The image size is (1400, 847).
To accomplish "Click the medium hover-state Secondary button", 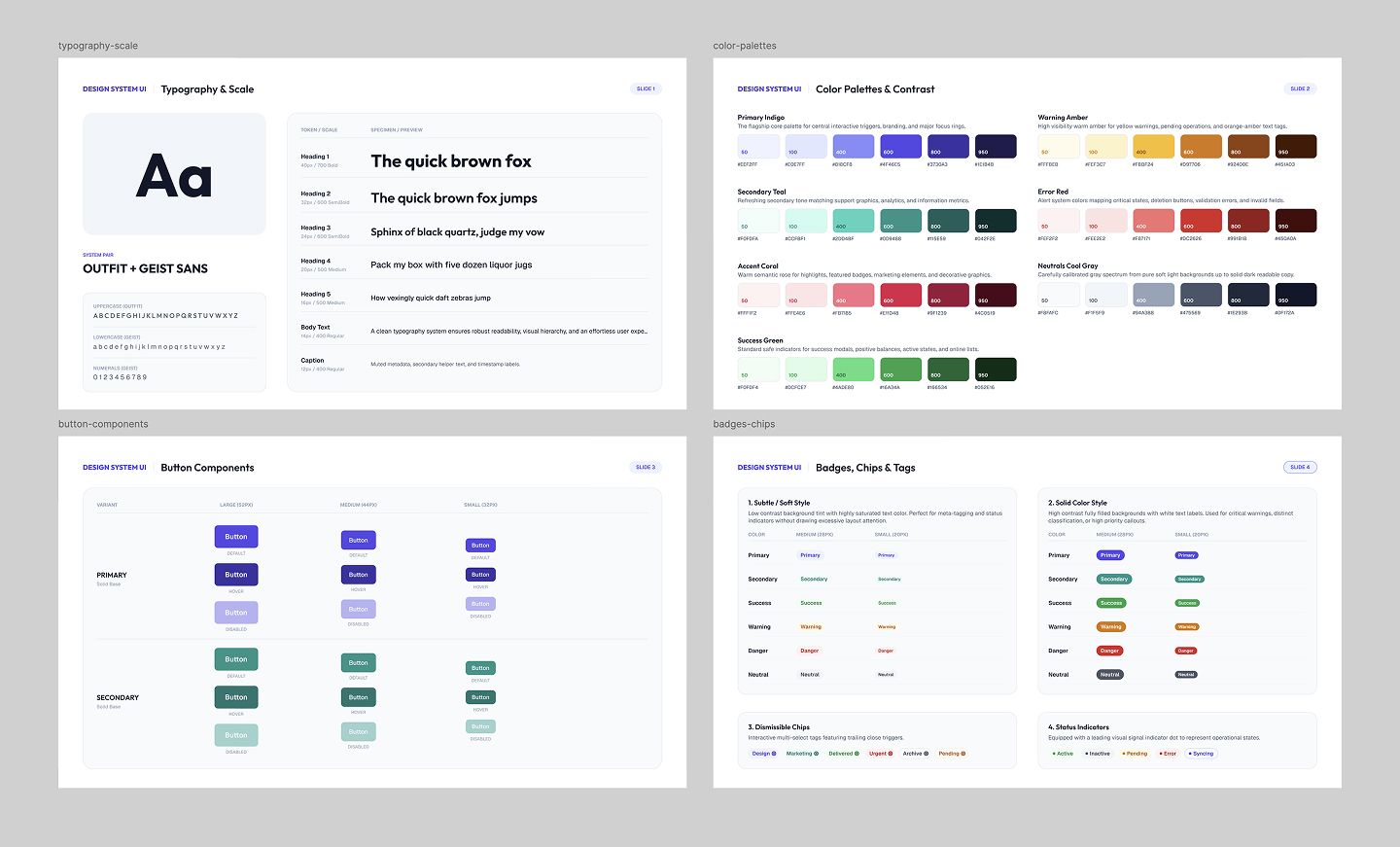I will click(x=359, y=697).
